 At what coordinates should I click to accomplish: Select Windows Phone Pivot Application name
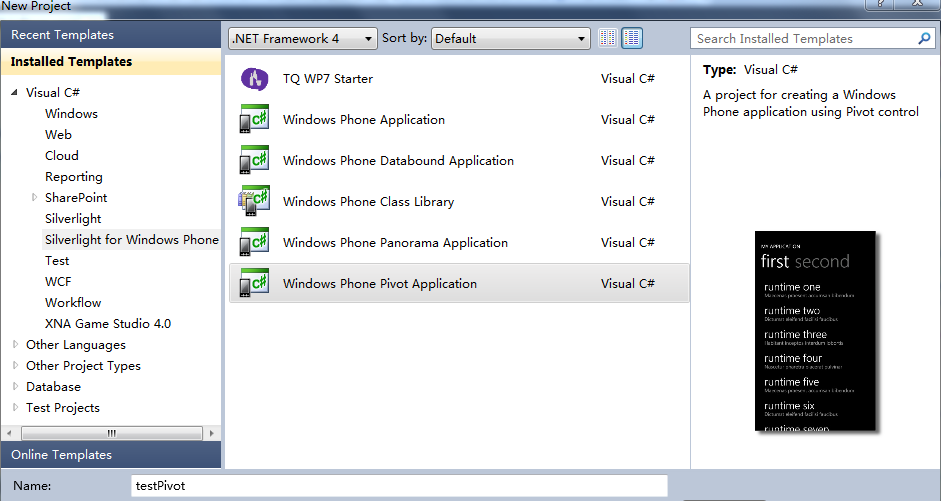(x=380, y=283)
